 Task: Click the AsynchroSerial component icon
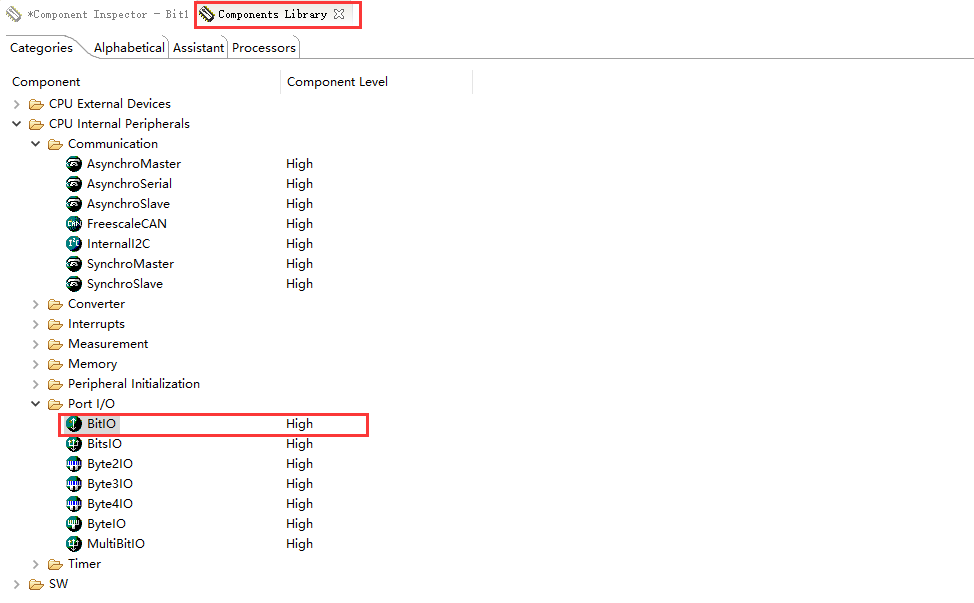click(x=74, y=184)
